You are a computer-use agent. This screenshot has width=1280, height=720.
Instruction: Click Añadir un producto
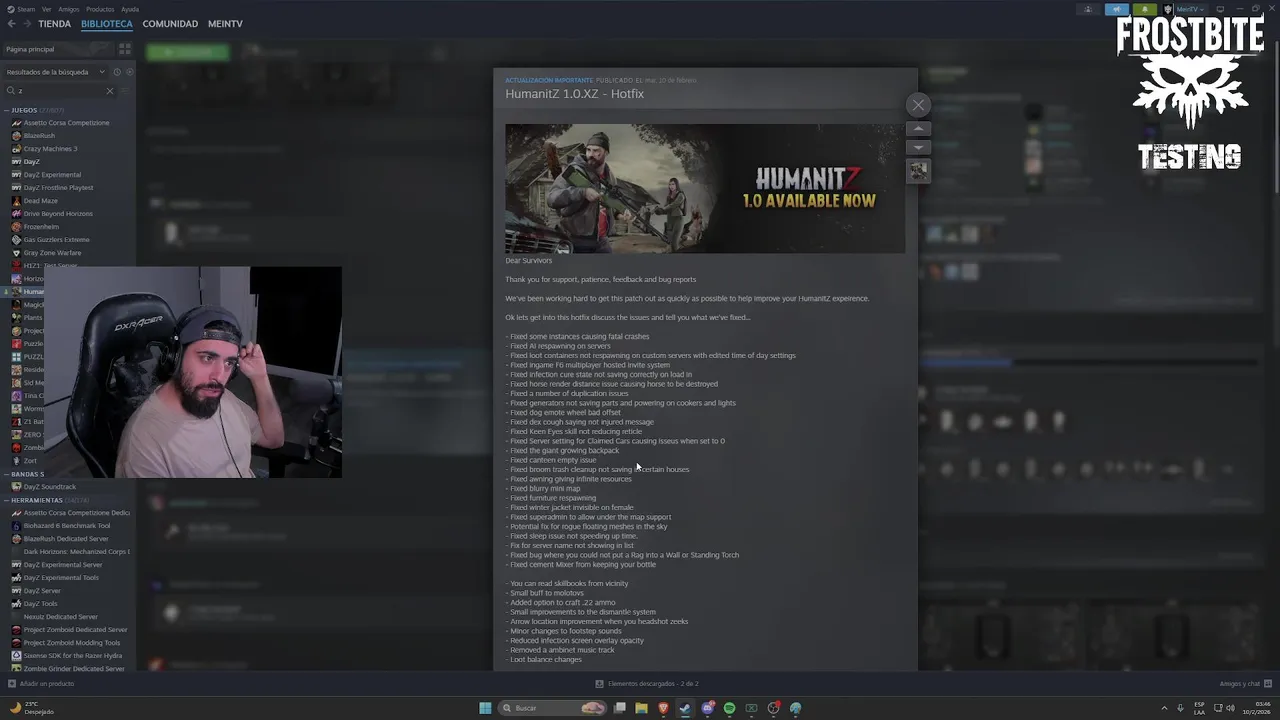[x=41, y=684]
